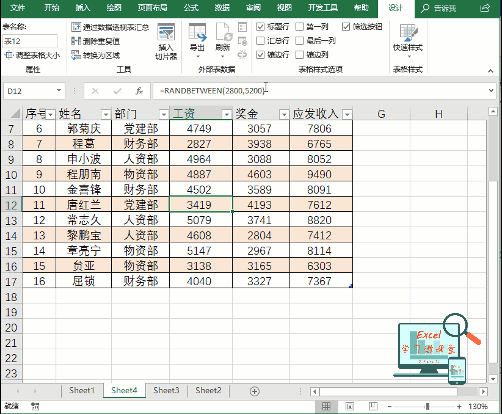Click Convert to Range icon
This screenshot has height=414, width=502.
76,55
